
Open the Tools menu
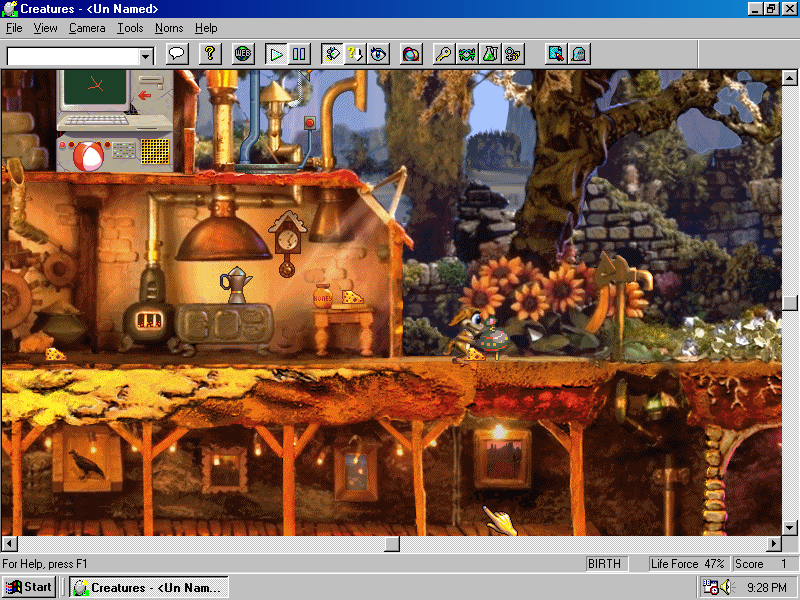pyautogui.click(x=130, y=28)
